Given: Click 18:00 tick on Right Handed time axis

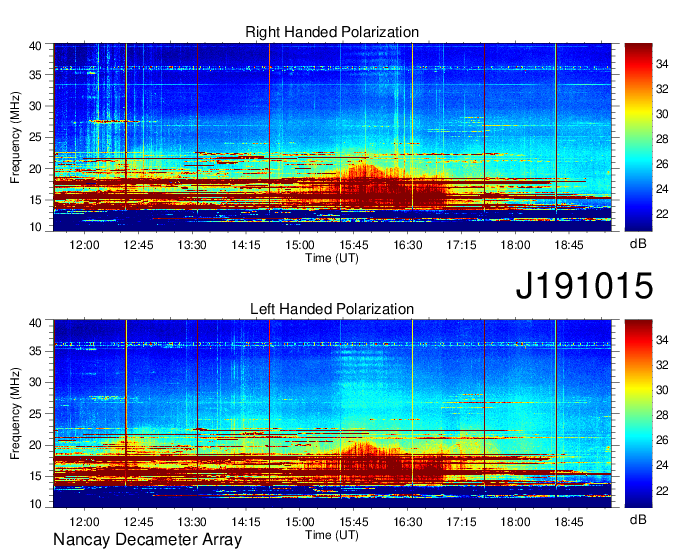Looking at the screenshot, I should pyautogui.click(x=515, y=245).
